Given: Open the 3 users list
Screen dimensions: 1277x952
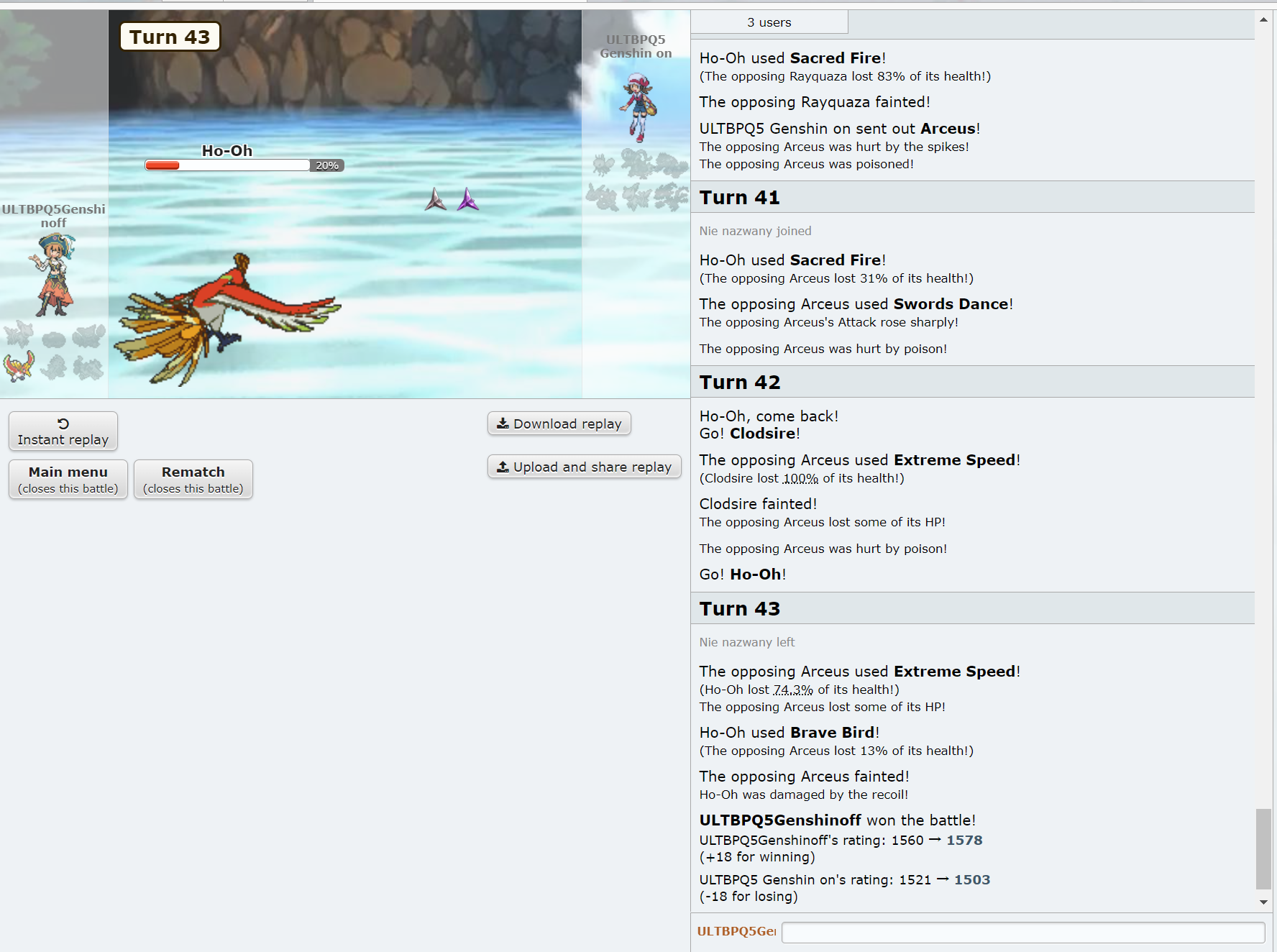Looking at the screenshot, I should [769, 22].
